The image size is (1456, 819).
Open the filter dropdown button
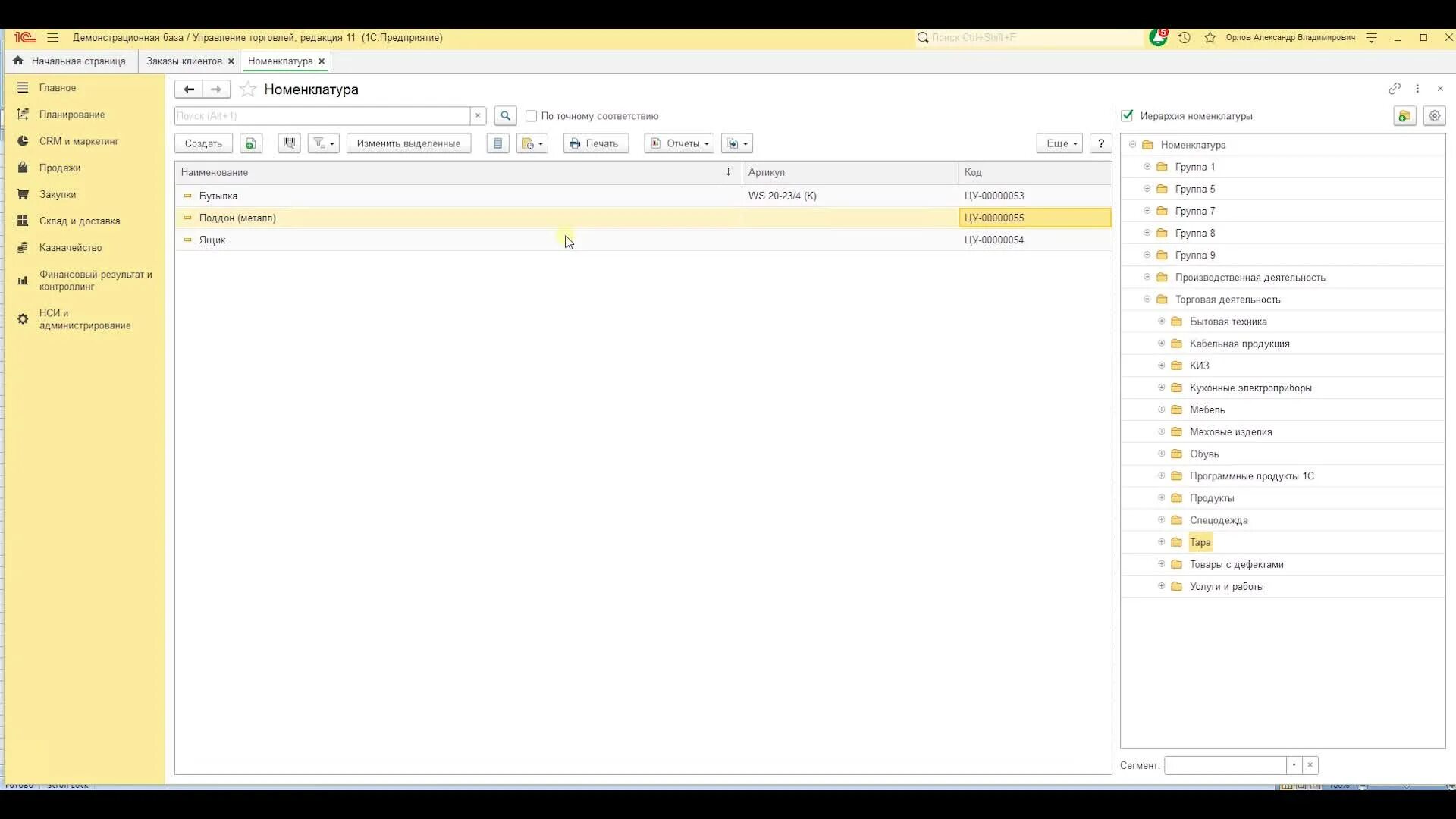click(x=324, y=143)
